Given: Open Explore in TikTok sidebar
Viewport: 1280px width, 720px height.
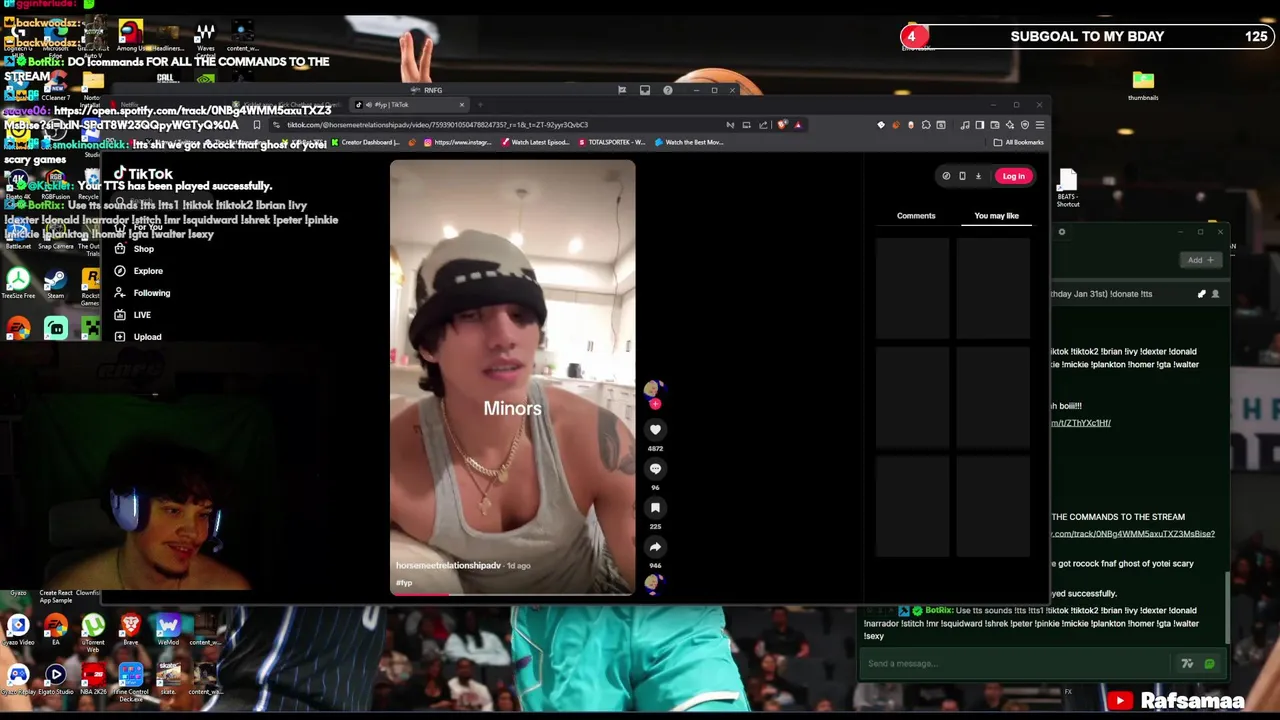Looking at the screenshot, I should [x=138, y=271].
